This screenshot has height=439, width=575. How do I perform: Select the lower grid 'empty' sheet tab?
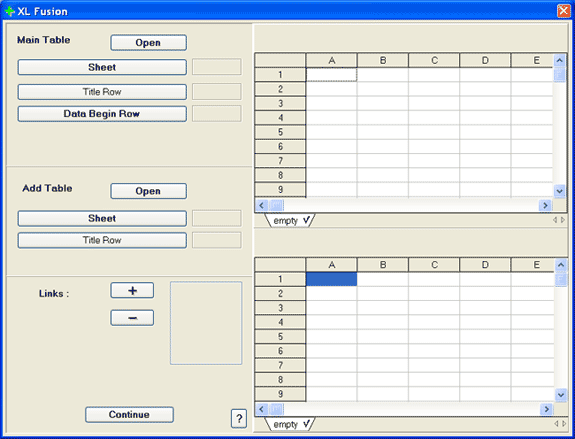point(290,424)
